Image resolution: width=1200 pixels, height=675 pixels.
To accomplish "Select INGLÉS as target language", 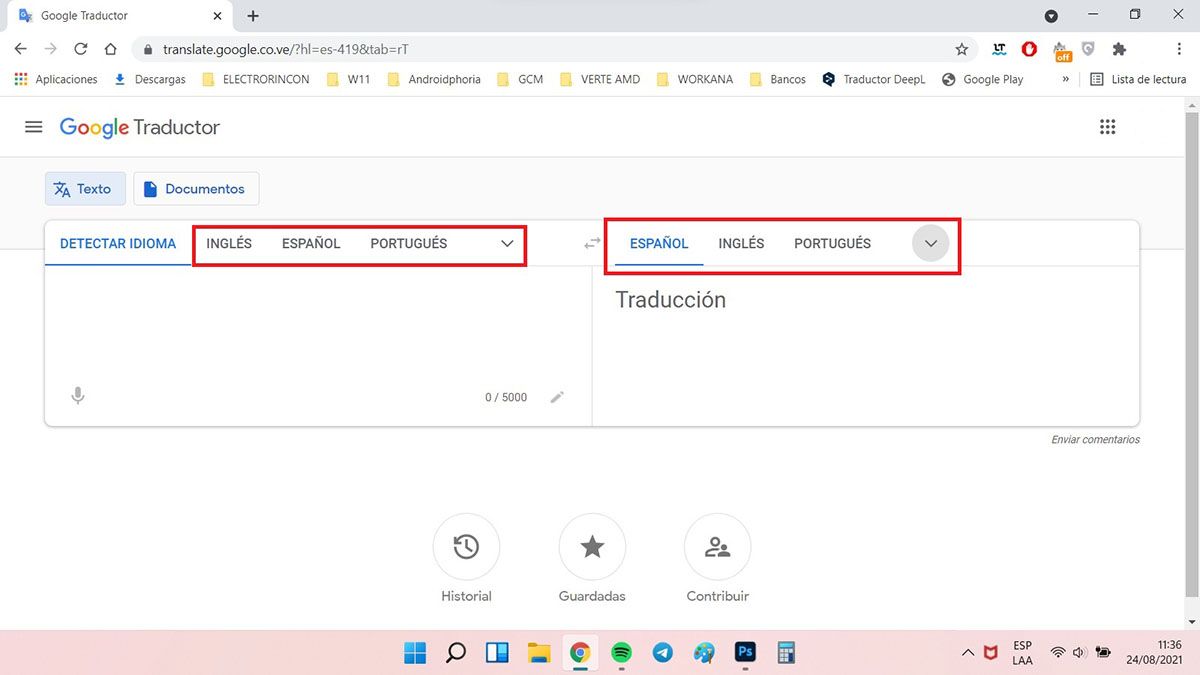I will tap(741, 243).
